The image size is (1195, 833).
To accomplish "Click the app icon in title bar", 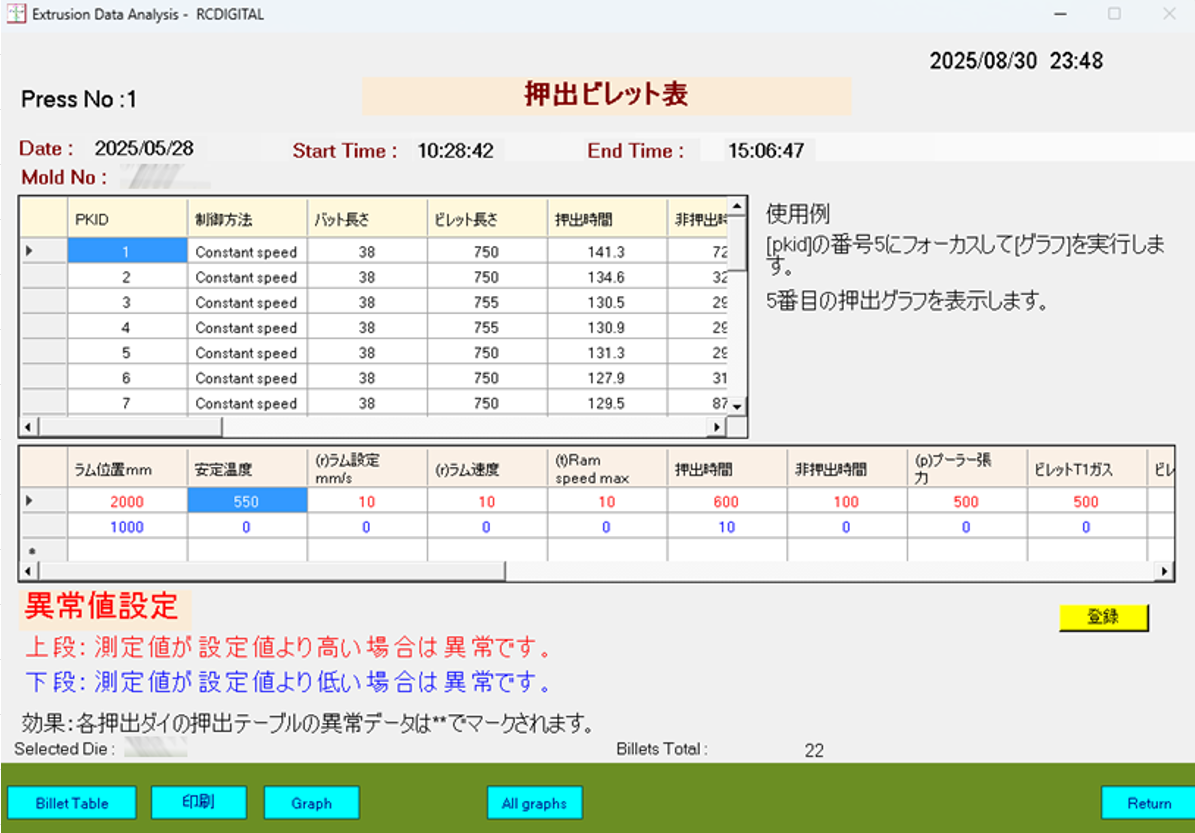I will point(17,15).
